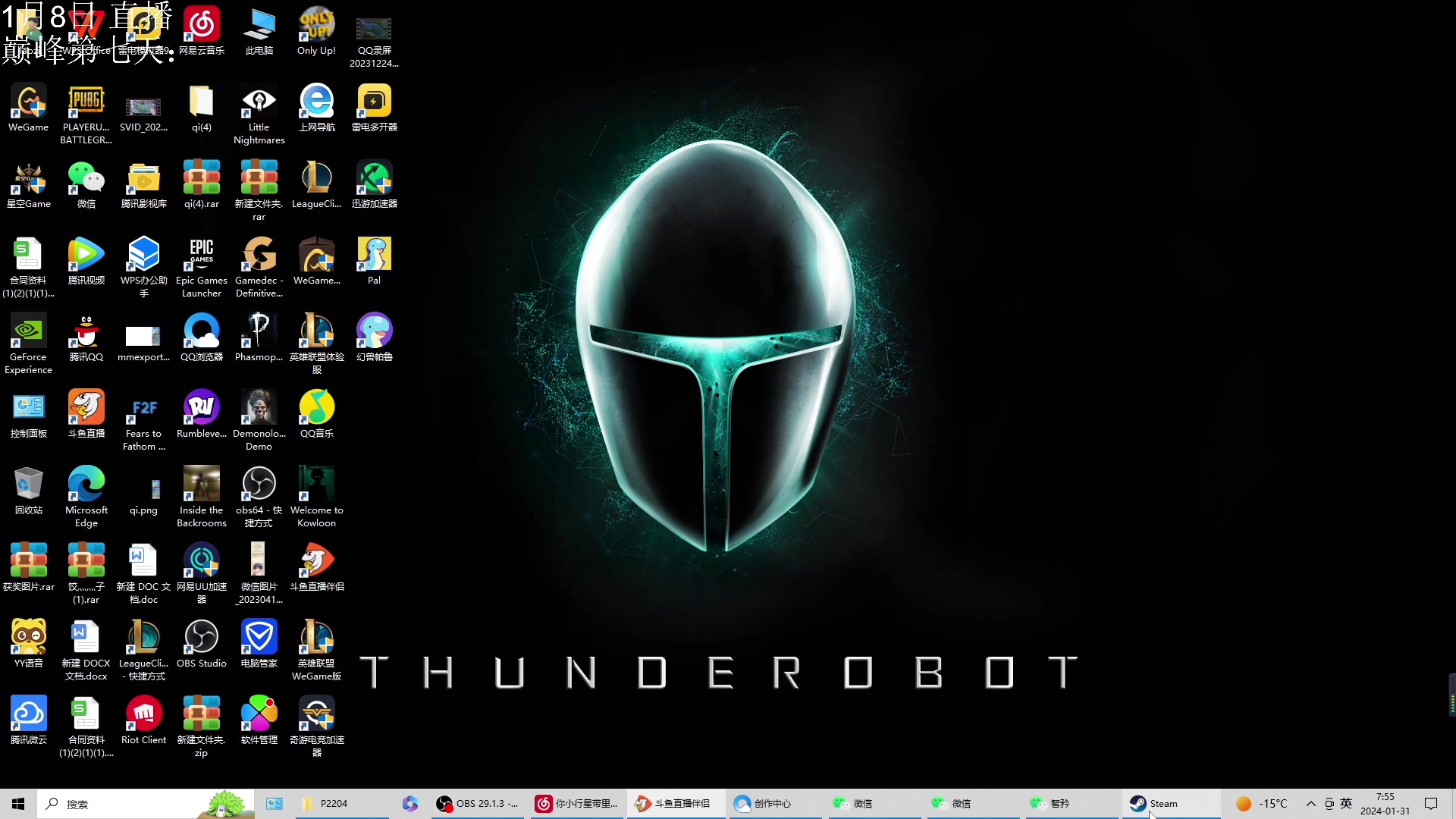Expand hidden system tray icons
The image size is (1456, 819).
(1310, 804)
